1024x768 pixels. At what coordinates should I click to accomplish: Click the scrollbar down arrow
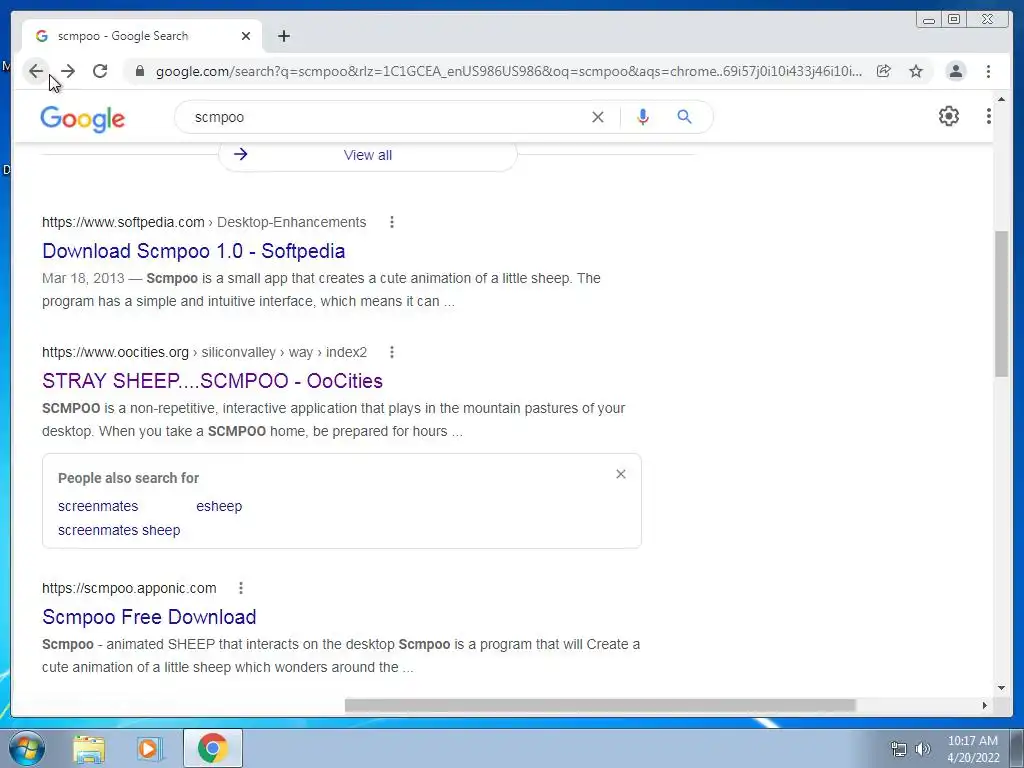point(1001,687)
